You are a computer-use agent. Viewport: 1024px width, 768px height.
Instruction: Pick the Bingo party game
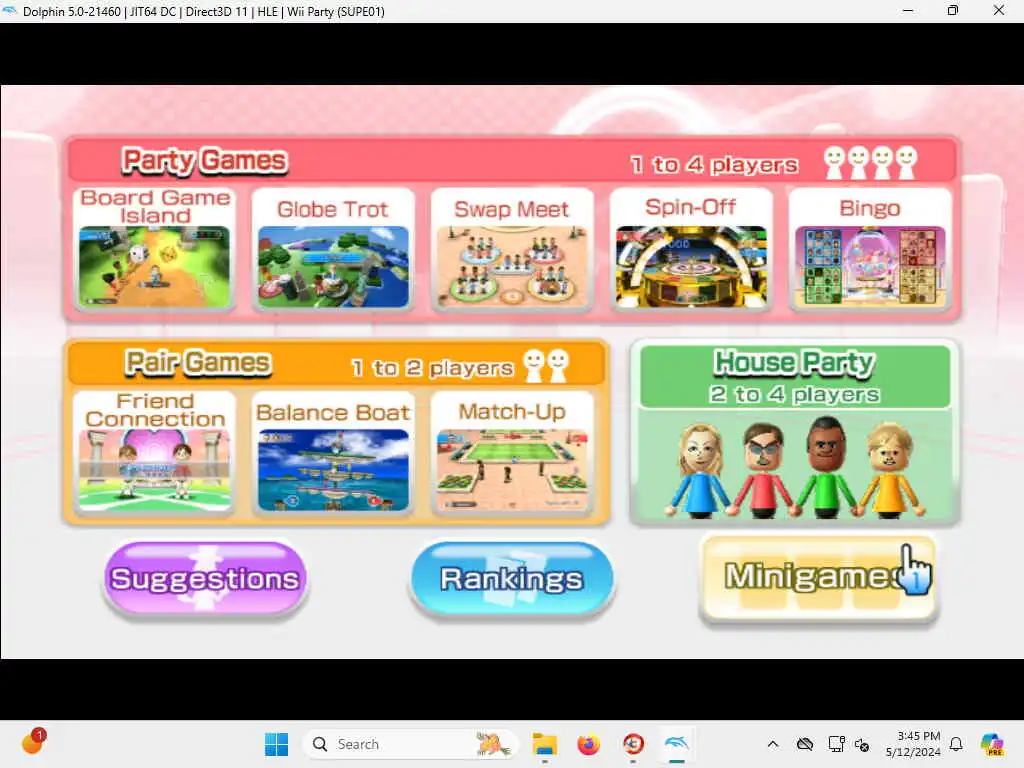(x=870, y=249)
